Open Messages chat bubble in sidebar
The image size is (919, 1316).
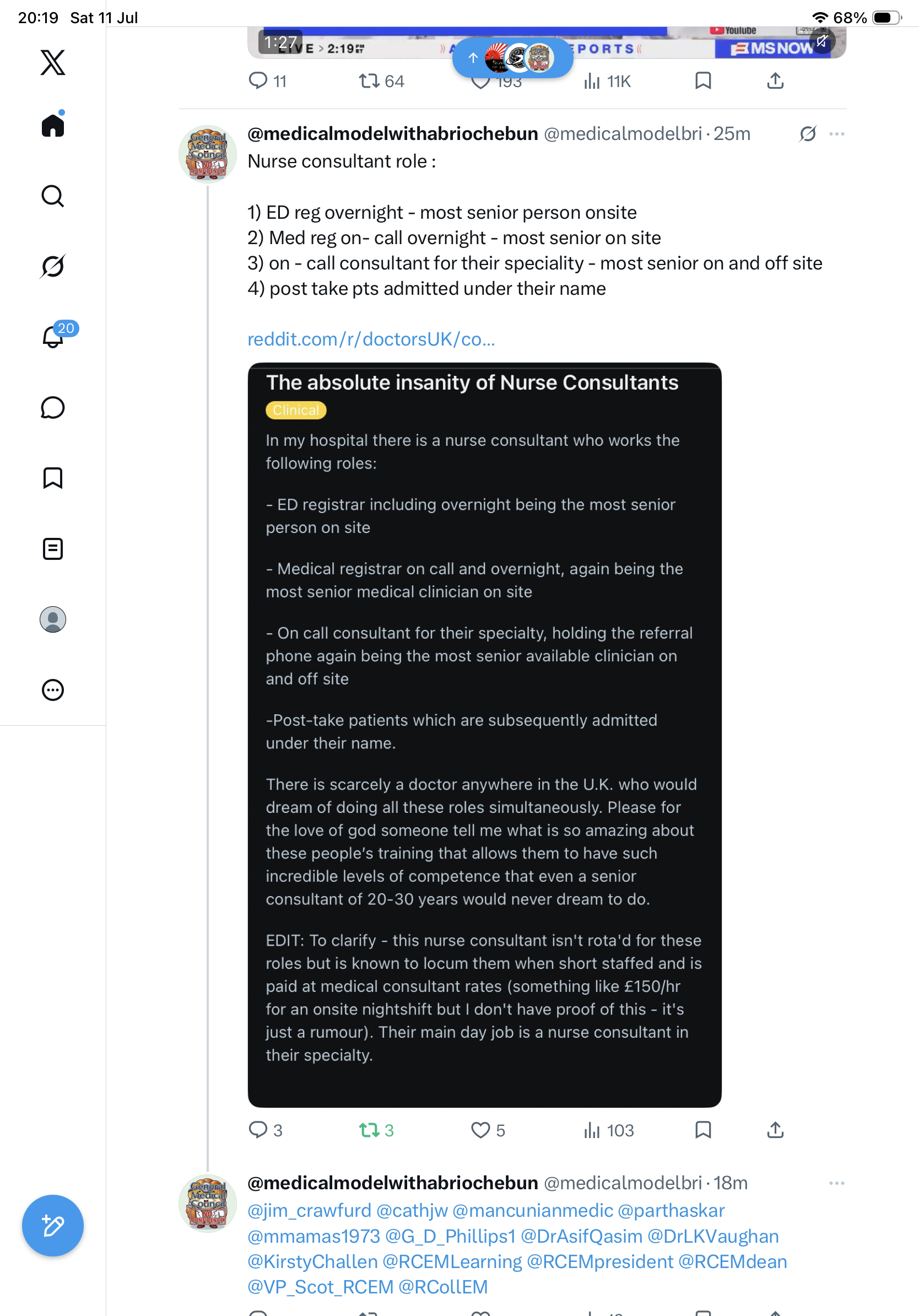pos(53,407)
